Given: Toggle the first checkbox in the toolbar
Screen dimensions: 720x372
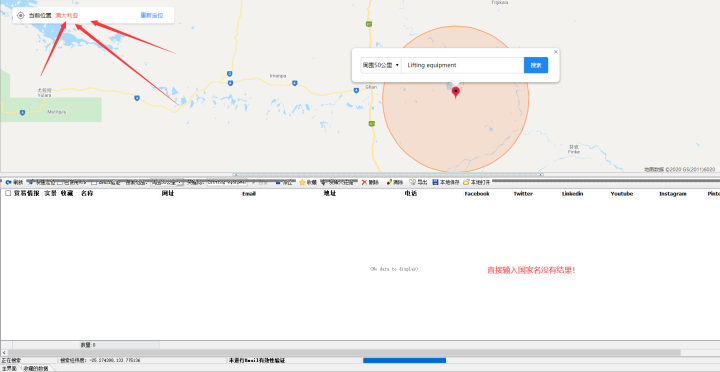Looking at the screenshot, I should 60,182.
